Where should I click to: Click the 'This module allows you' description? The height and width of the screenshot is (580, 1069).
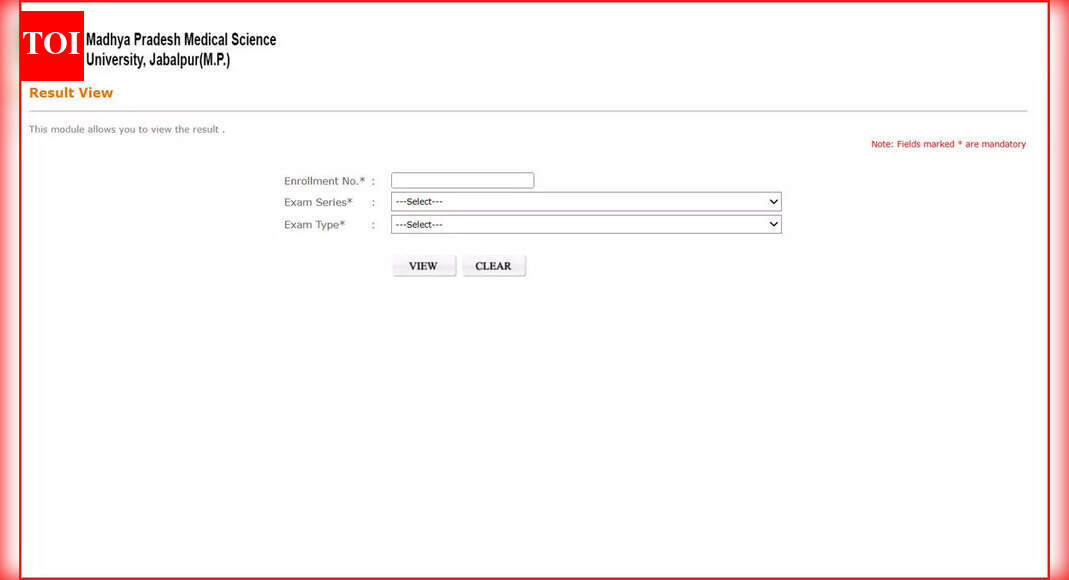(127, 129)
